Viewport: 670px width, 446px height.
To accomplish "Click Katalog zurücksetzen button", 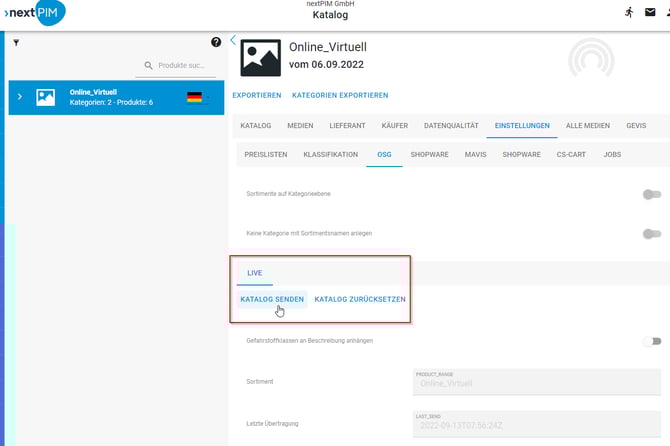I will pos(360,299).
